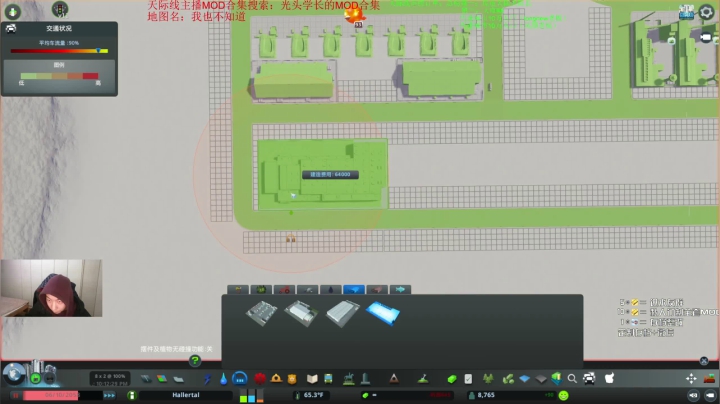Viewport: 720px width, 404px height.
Task: Click the top-right icon beside gear
Action: point(686,11)
